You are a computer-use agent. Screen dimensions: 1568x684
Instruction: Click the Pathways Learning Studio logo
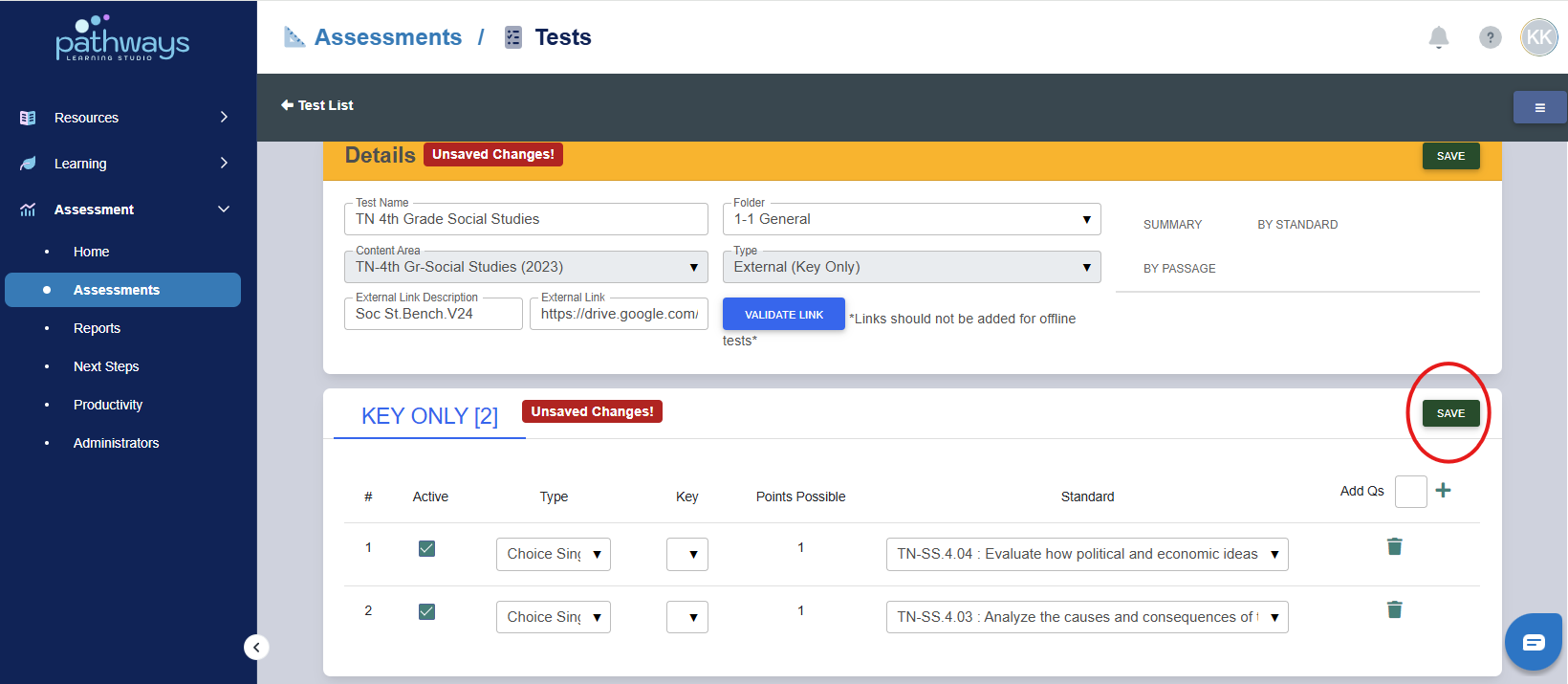[x=122, y=38]
